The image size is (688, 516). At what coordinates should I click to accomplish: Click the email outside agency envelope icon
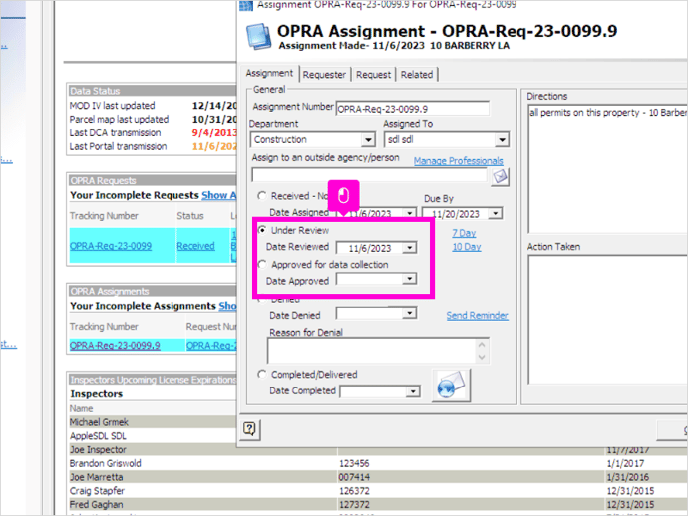point(500,176)
